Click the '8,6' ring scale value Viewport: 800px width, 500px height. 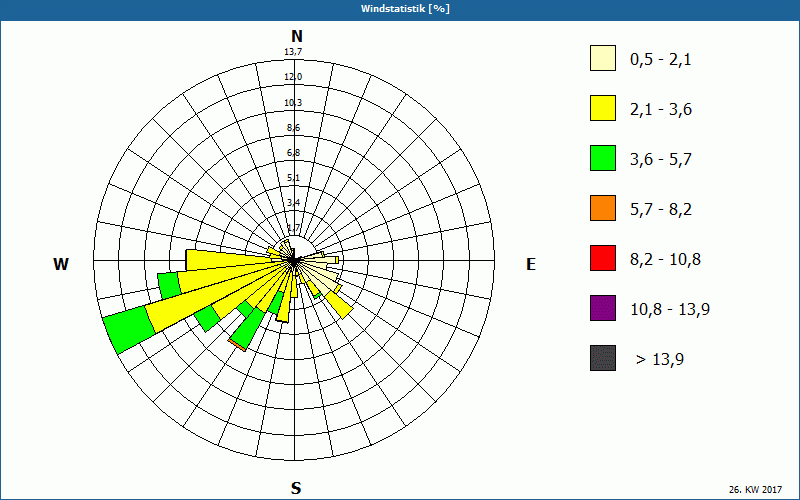[x=293, y=128]
